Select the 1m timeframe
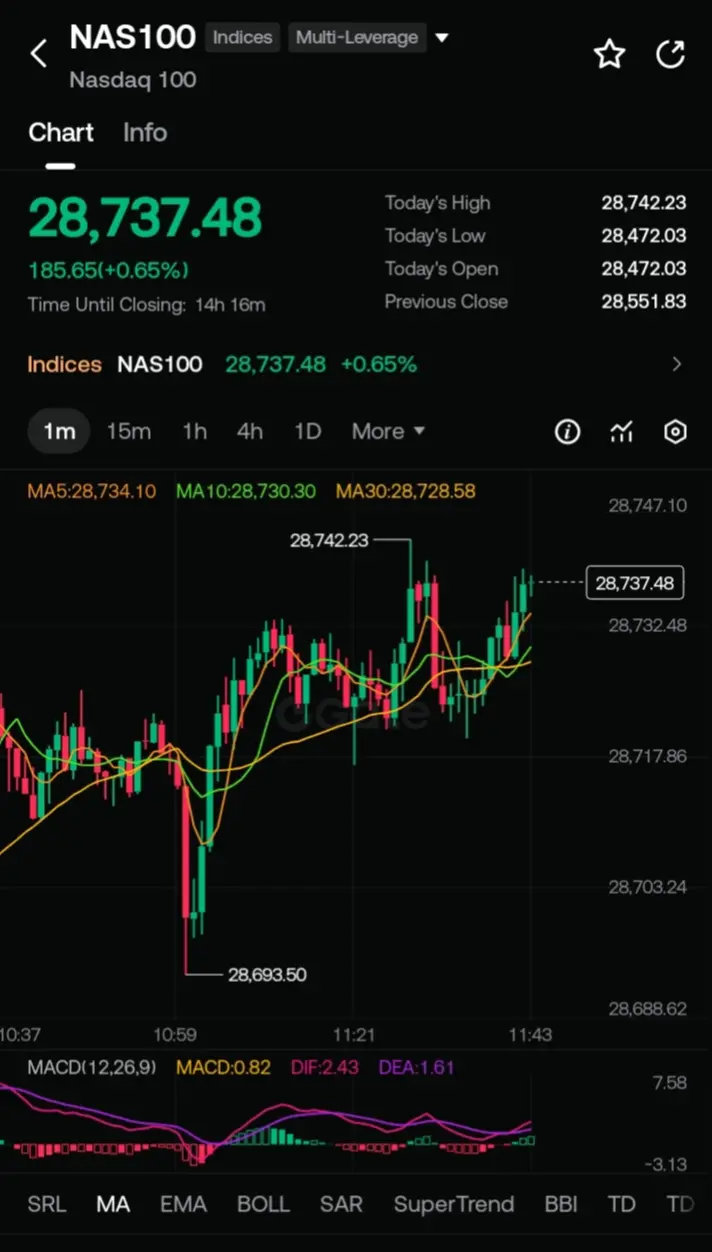The image size is (712, 1252). coord(59,432)
